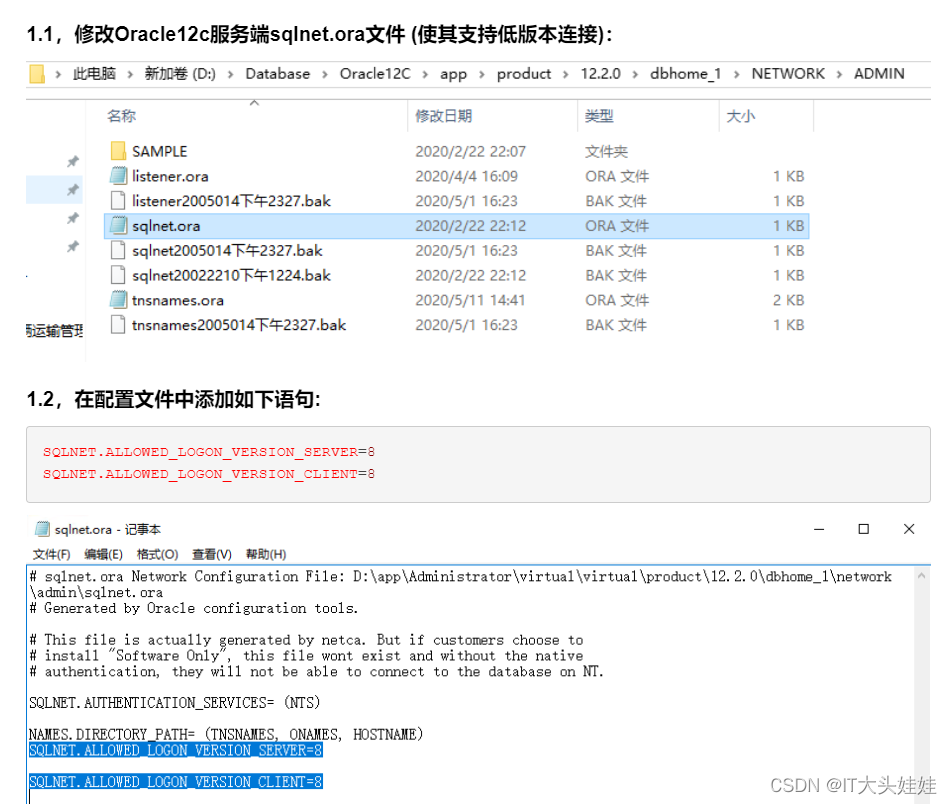Select the SAMPLE folder name
Viewport: 952px width, 804px height.
tap(160, 151)
